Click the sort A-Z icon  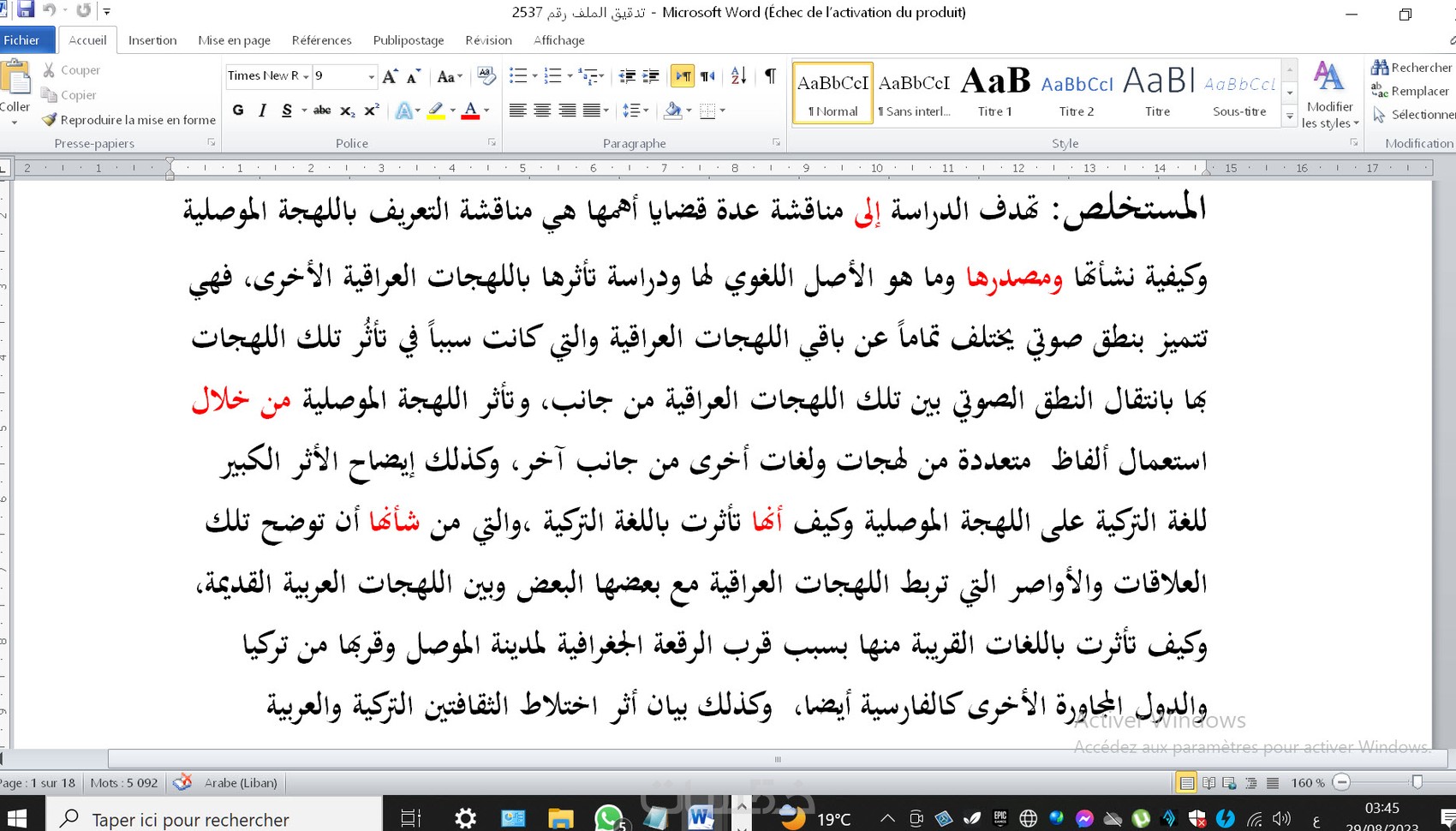tap(738, 76)
